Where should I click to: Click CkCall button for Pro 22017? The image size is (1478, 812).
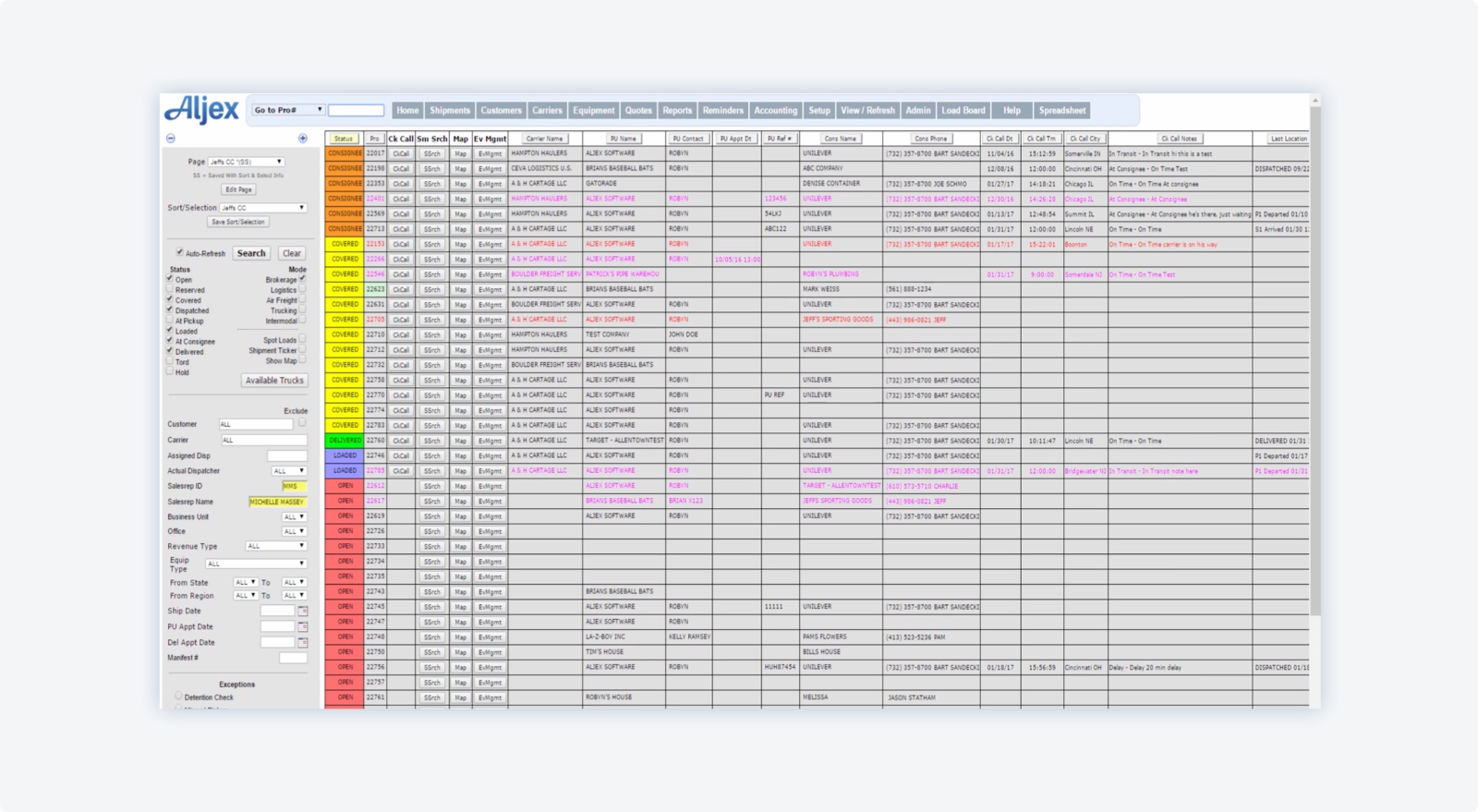point(401,154)
